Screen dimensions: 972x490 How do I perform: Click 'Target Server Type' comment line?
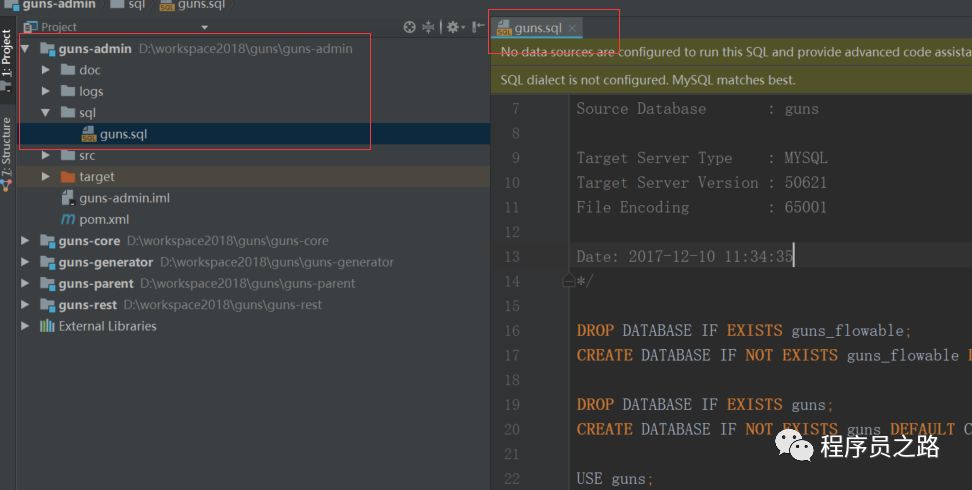702,158
